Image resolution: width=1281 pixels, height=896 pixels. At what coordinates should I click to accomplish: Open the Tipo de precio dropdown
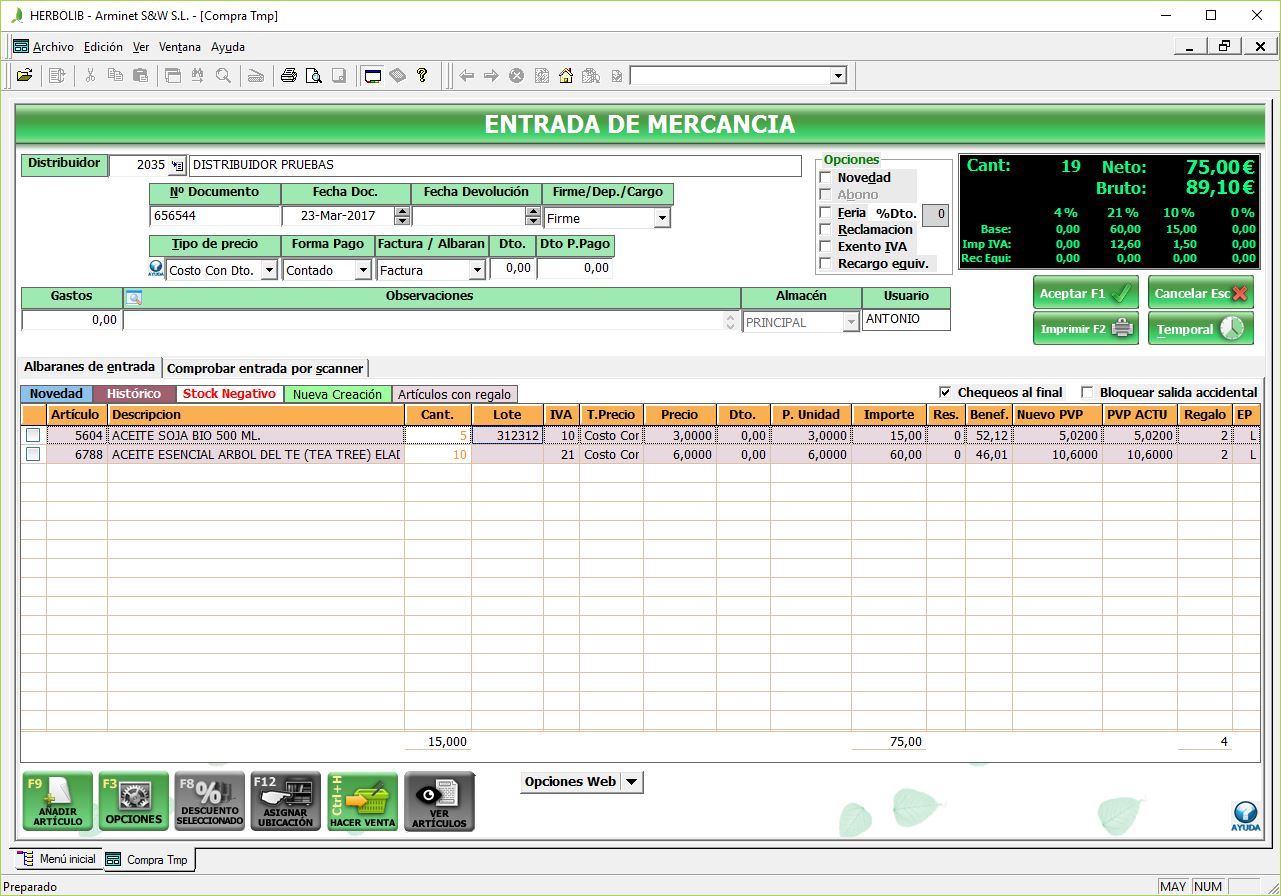(268, 270)
